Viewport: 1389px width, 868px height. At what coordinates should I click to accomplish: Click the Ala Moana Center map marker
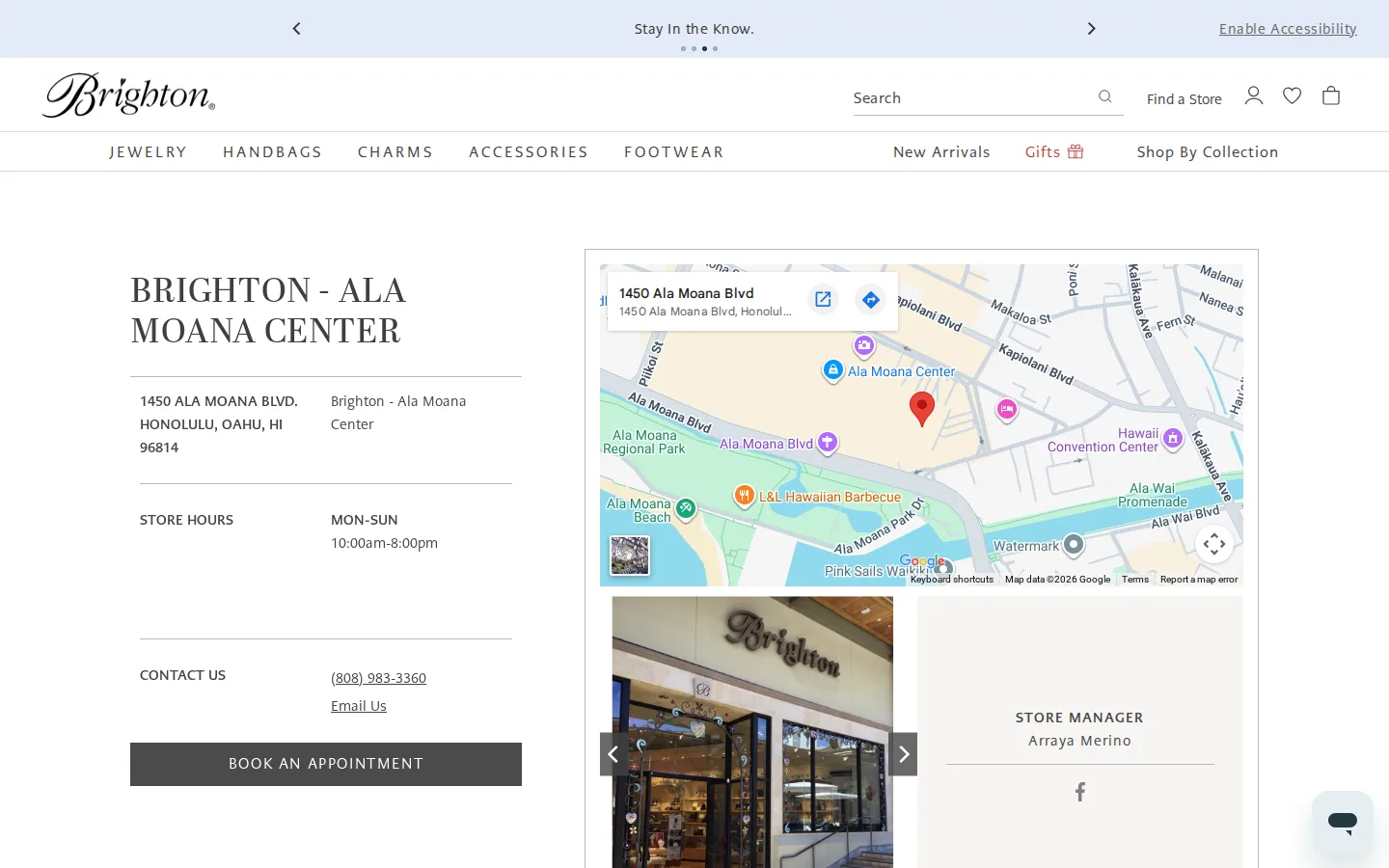[x=832, y=370]
